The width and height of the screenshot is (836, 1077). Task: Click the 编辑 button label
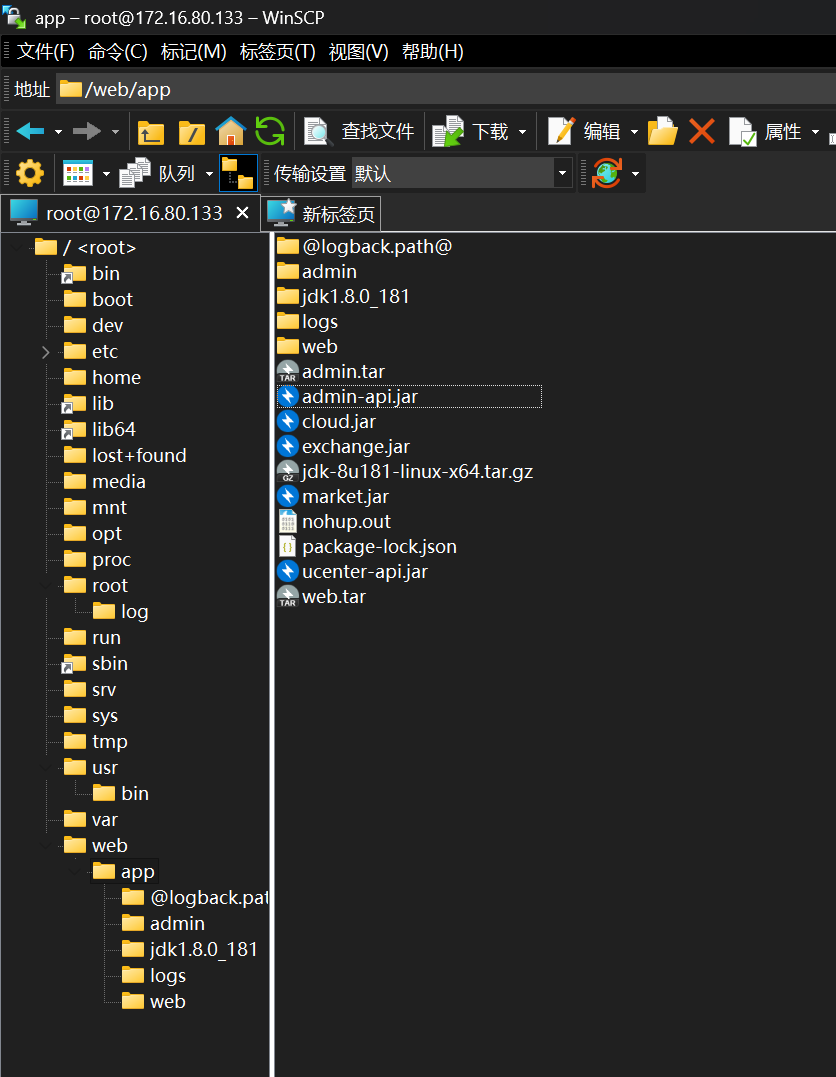(x=602, y=131)
